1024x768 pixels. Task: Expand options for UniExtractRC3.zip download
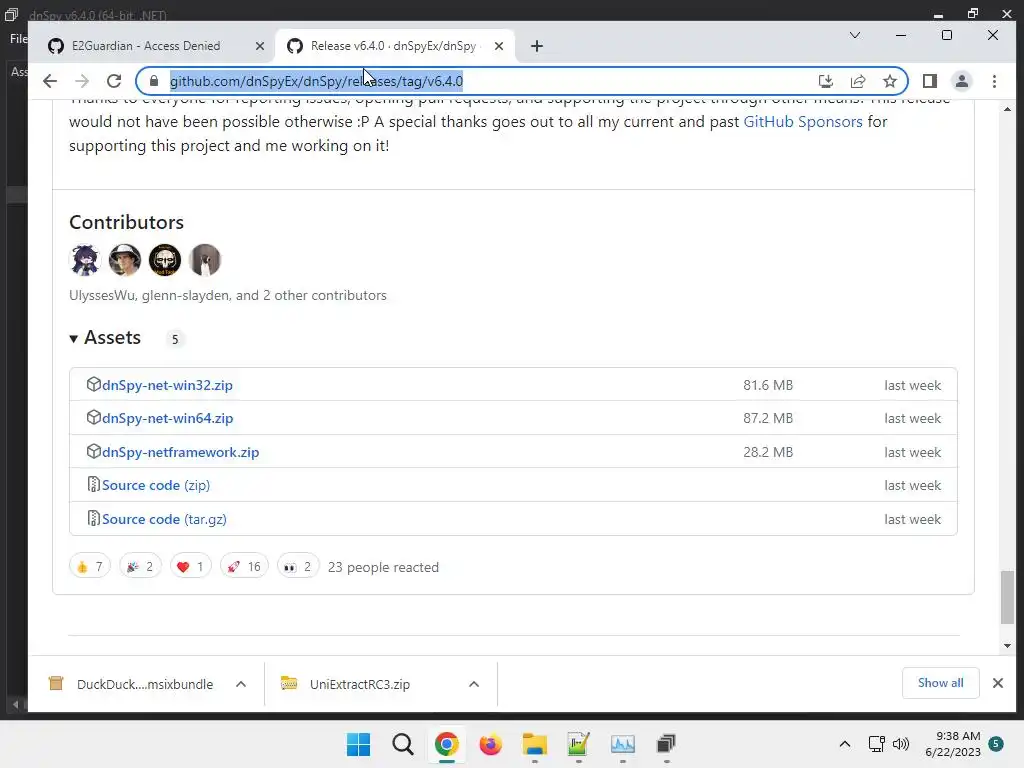pyautogui.click(x=474, y=684)
